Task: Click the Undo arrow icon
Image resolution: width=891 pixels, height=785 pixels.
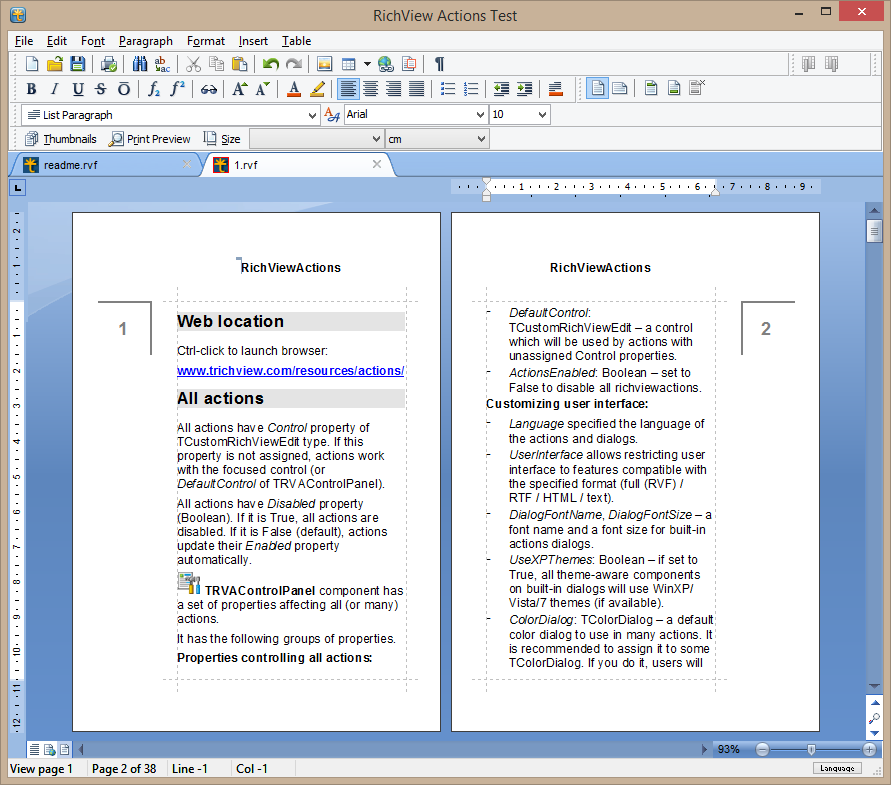Action: point(270,64)
